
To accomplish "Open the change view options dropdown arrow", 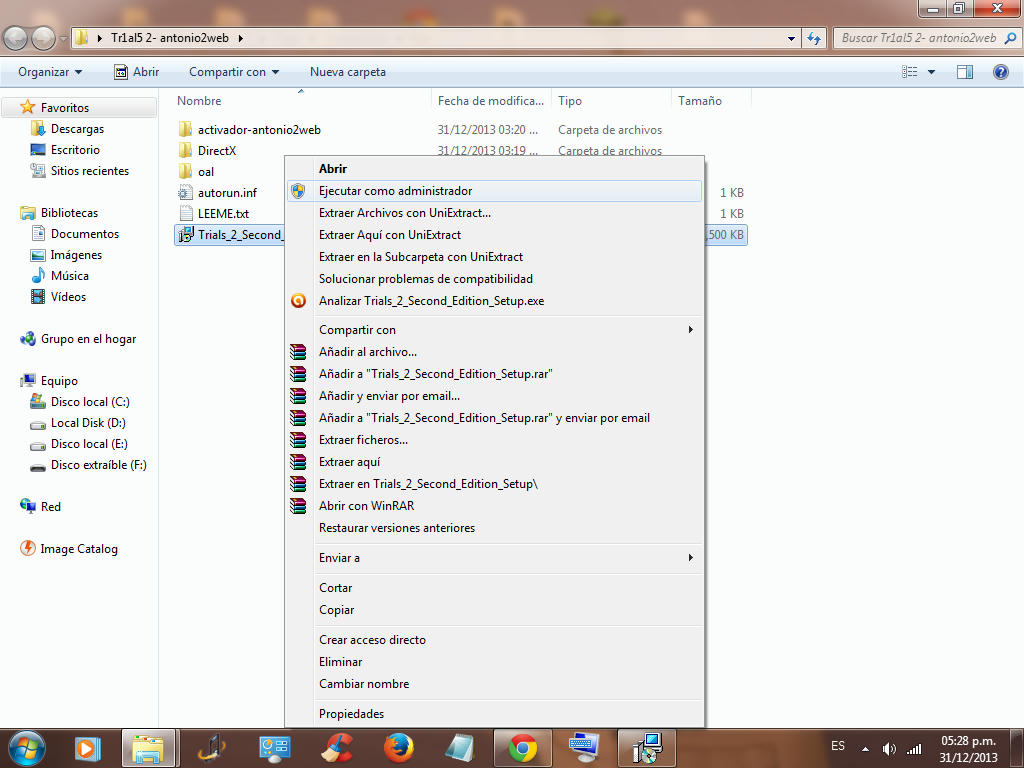I will coord(932,72).
